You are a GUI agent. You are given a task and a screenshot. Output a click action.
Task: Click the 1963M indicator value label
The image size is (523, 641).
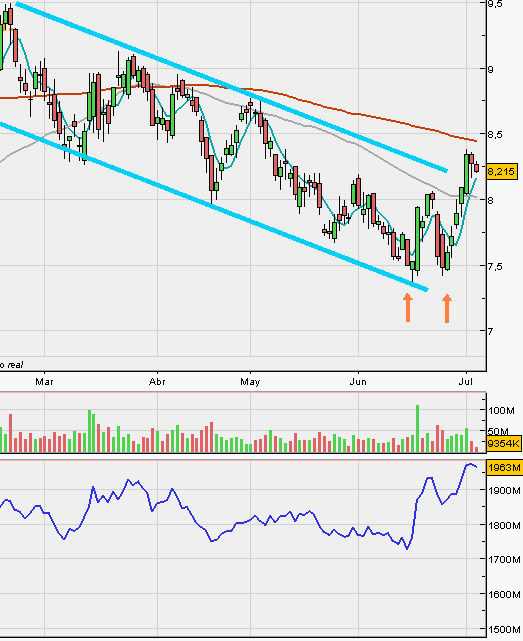click(x=504, y=467)
